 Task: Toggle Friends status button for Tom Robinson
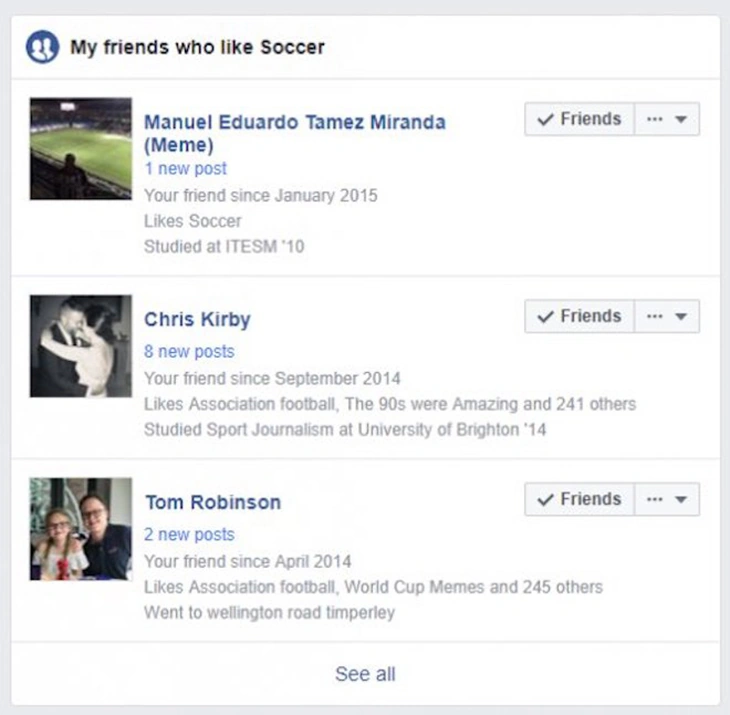coord(580,499)
